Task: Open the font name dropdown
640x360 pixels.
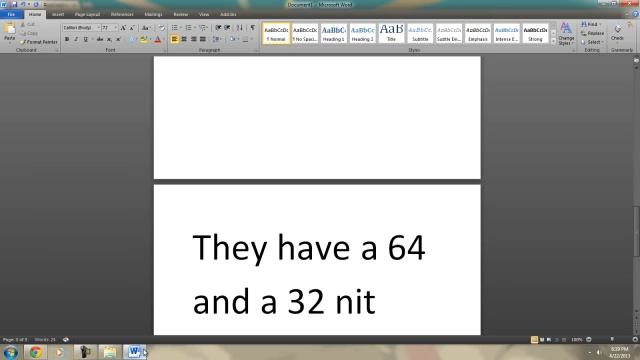Action: pyautogui.click(x=98, y=28)
